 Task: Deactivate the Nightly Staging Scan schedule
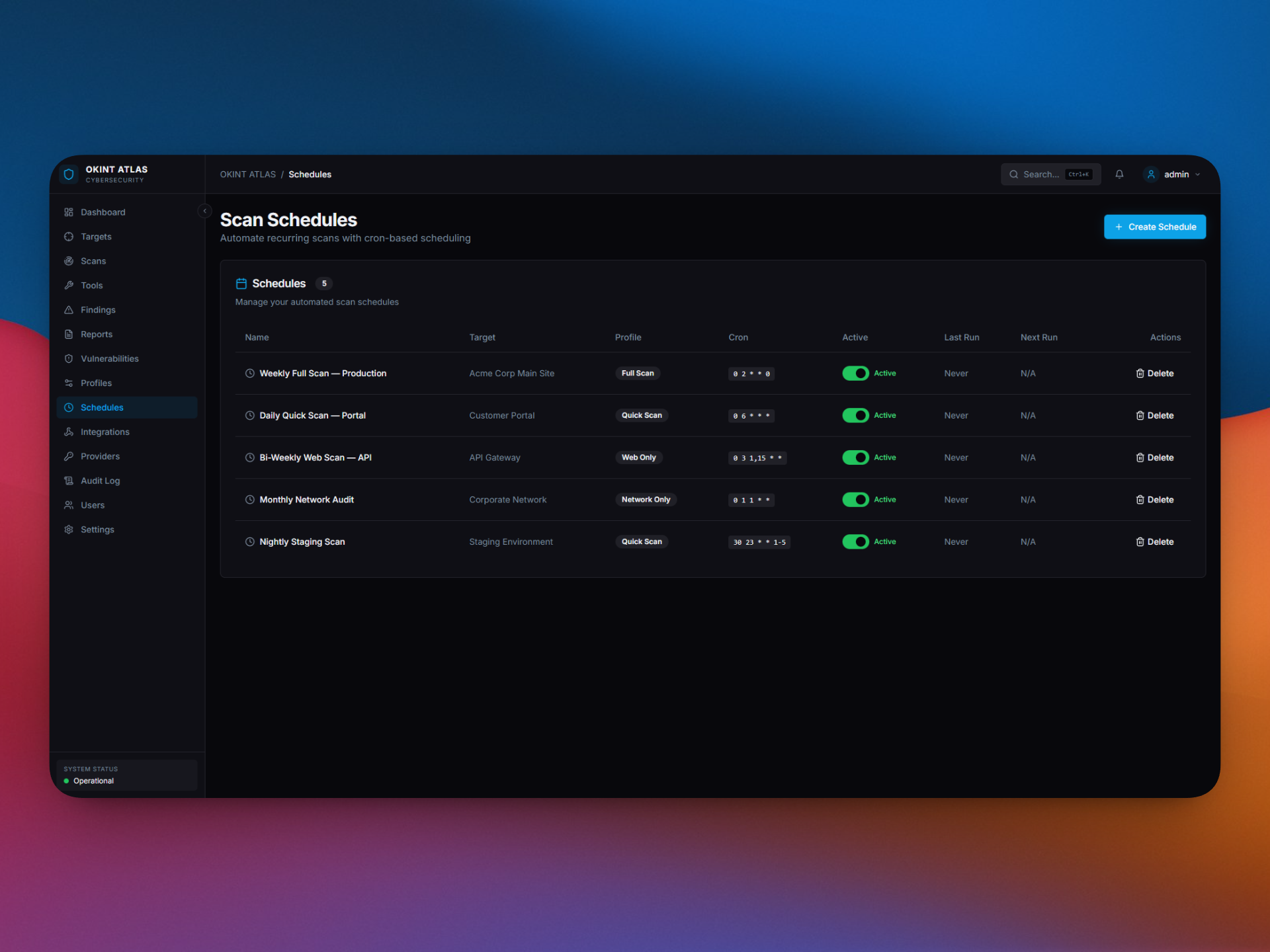(x=856, y=541)
